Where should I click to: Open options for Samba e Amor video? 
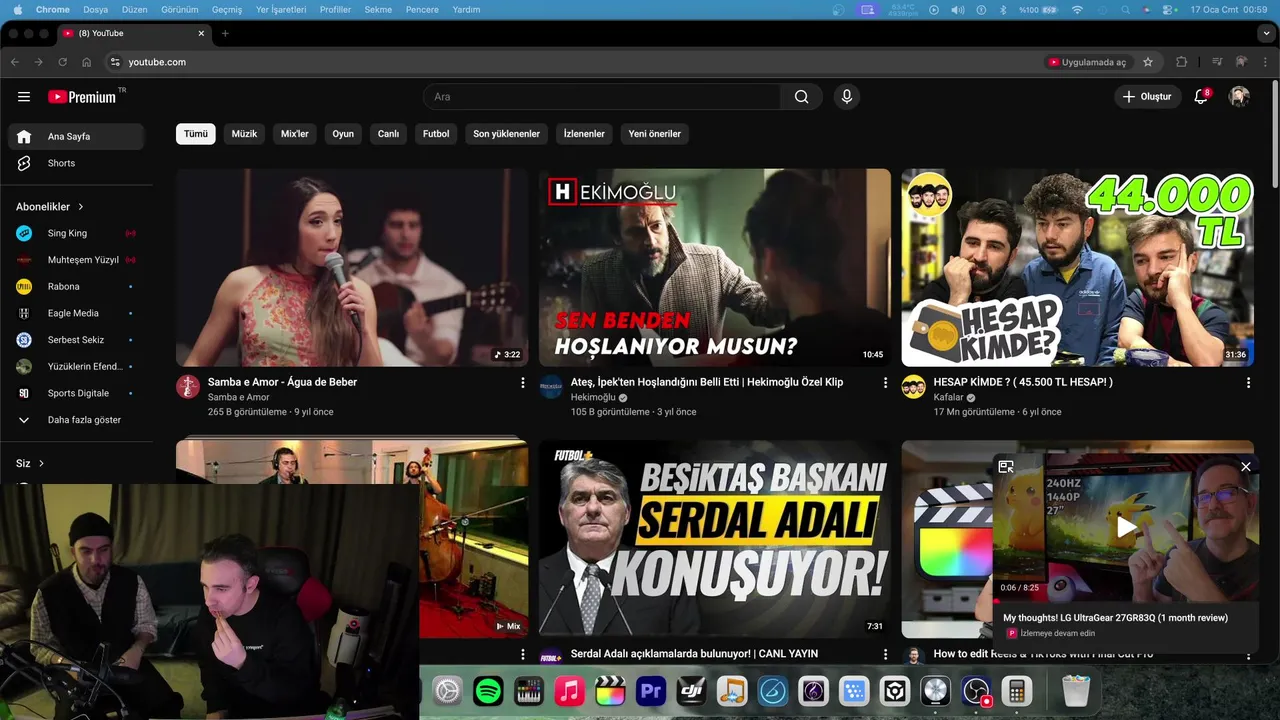[x=522, y=383]
